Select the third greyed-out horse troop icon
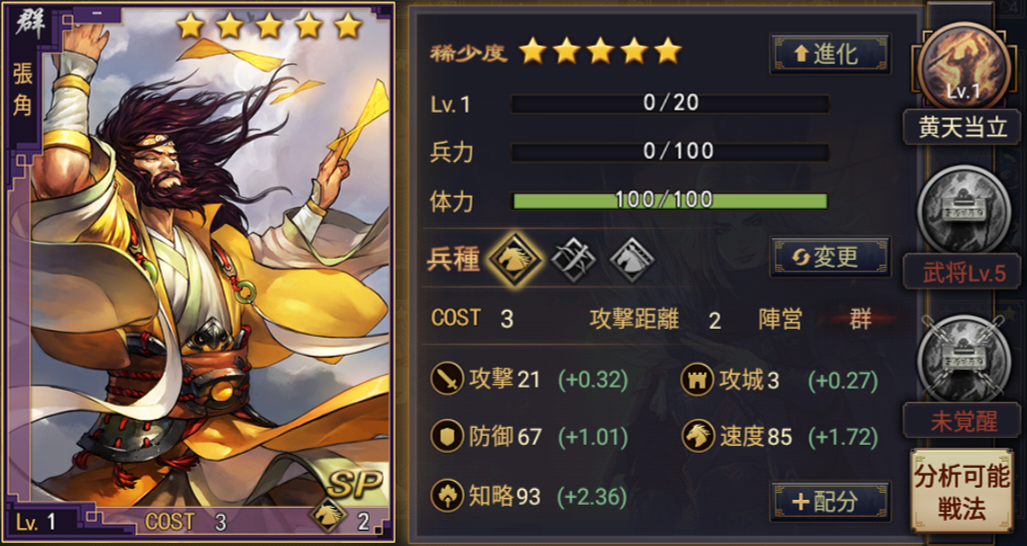Viewport: 1027px width, 546px height. [x=632, y=260]
